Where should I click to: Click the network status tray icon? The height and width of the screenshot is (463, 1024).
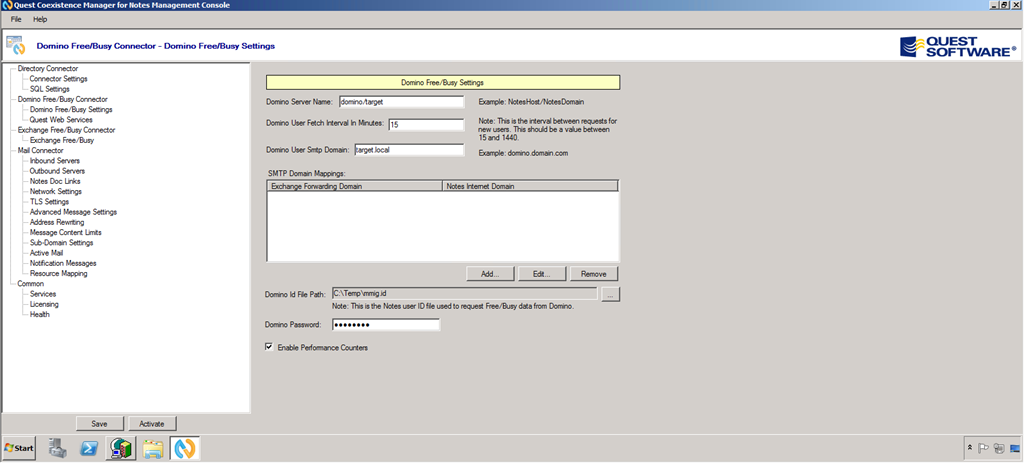pyautogui.click(x=999, y=448)
